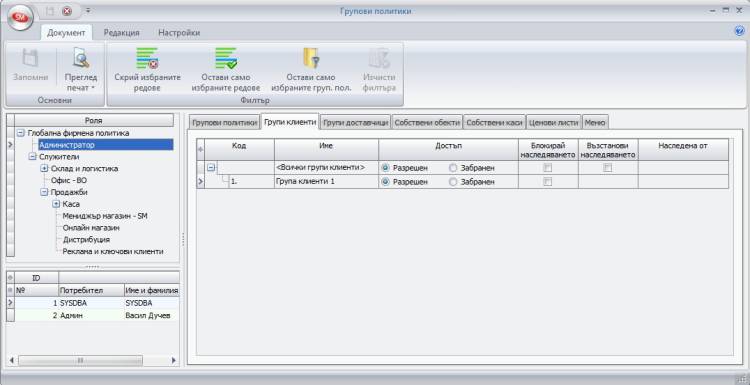750x385 pixels.
Task: Click the Роля column header
Action: tap(94, 121)
